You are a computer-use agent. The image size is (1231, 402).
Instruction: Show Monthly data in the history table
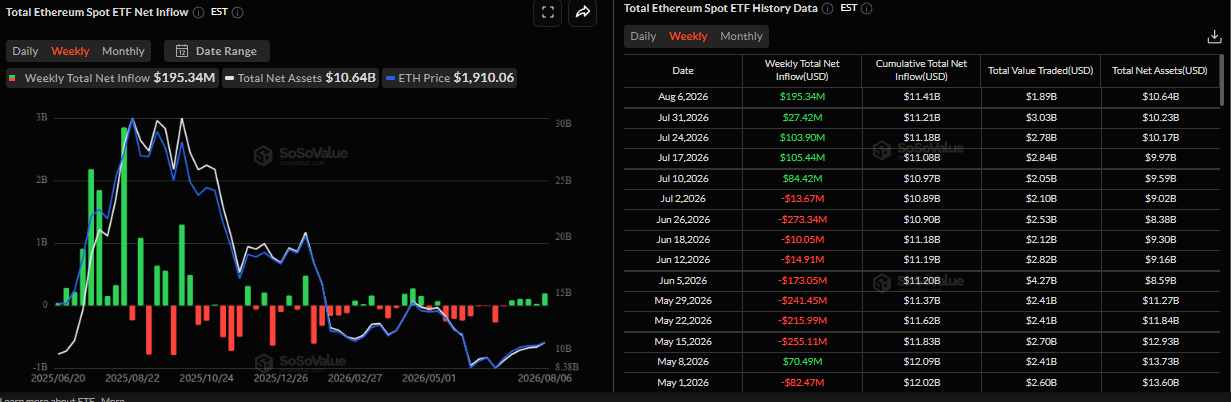(741, 36)
